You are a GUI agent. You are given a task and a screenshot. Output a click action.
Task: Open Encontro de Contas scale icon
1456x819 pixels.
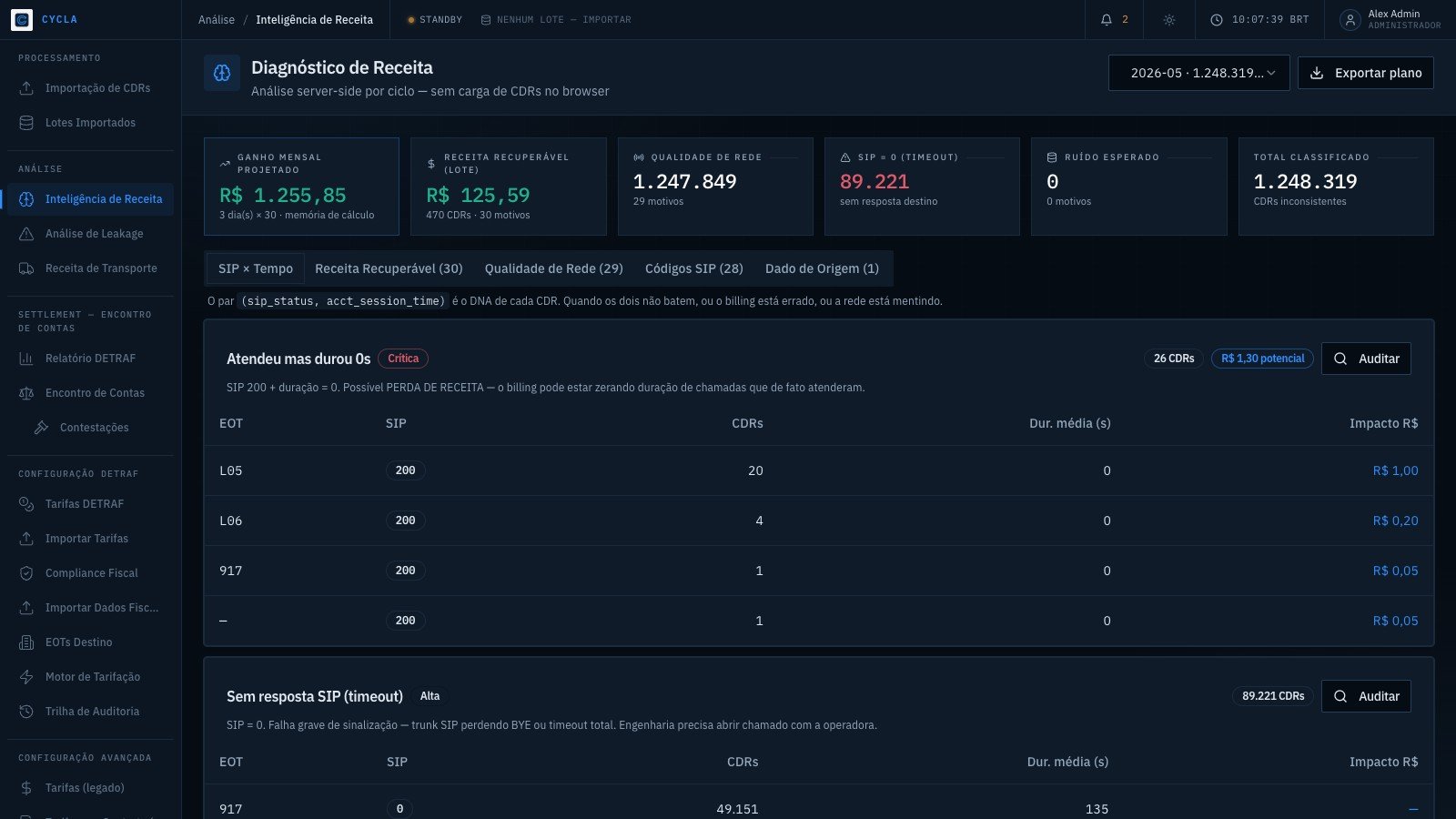26,393
